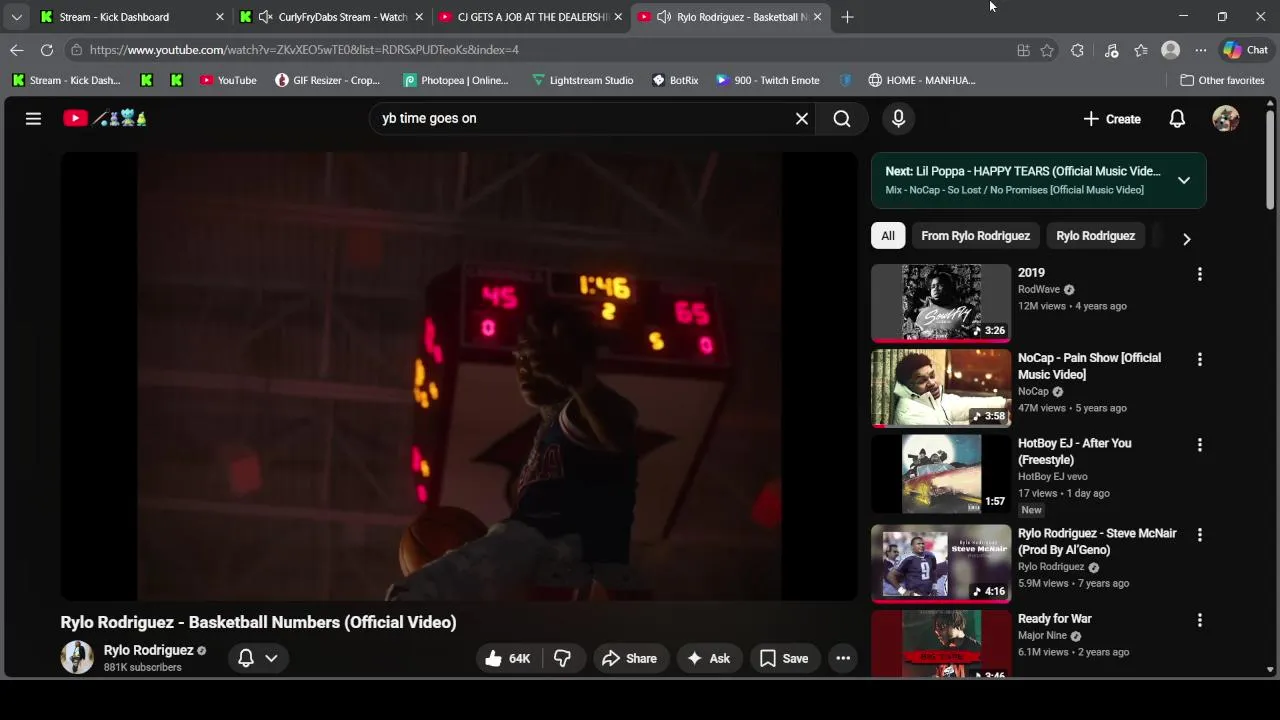Select the All filter chip
1280x720 pixels.
tap(888, 236)
